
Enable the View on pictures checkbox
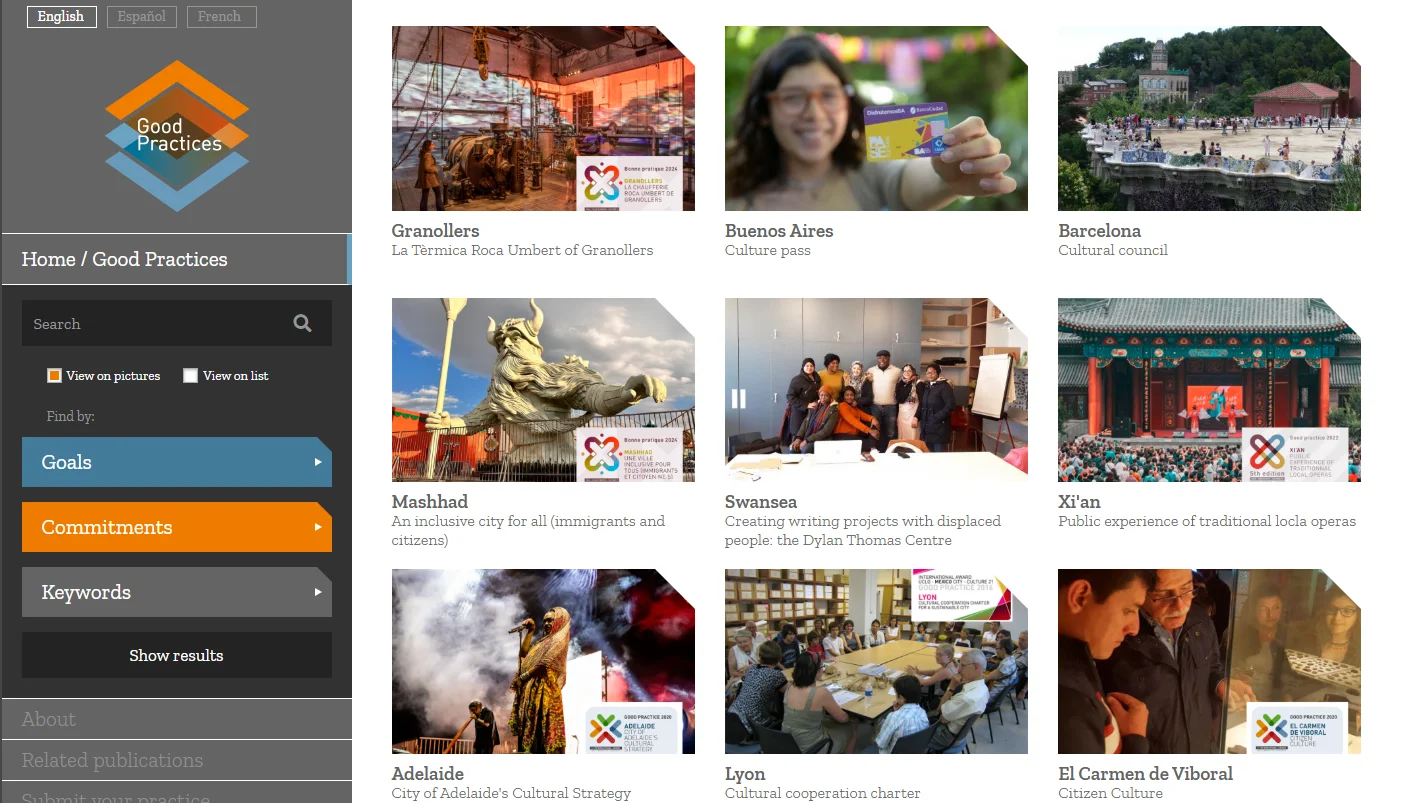tap(54, 376)
